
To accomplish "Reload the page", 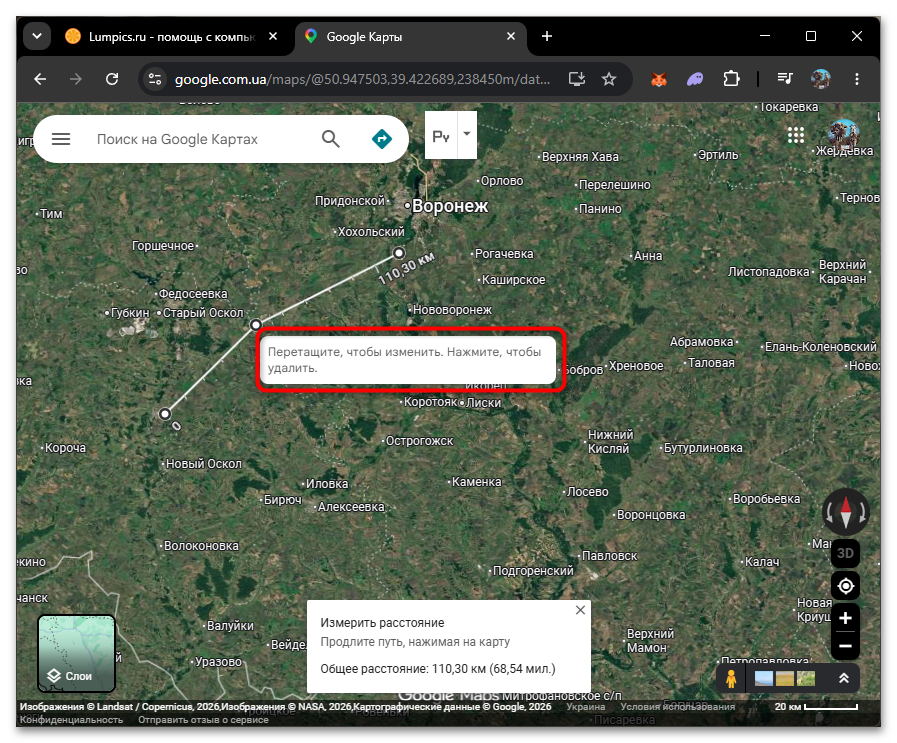I will [112, 79].
